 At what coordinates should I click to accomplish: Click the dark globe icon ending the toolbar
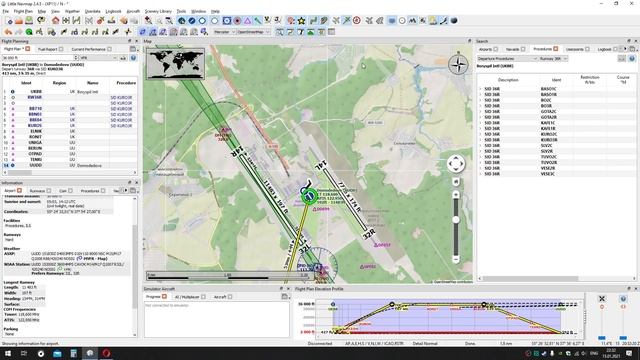[454, 20]
